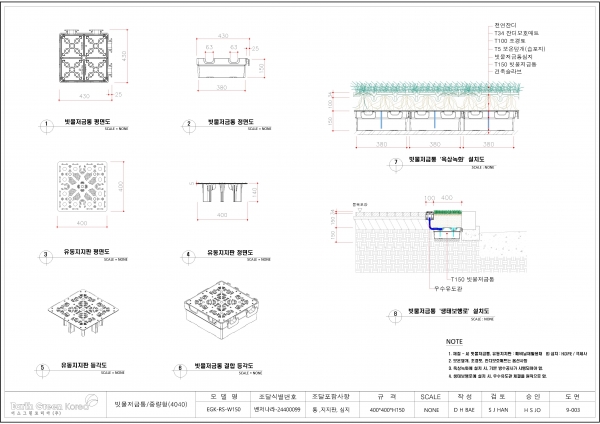Click the numbered circle marker 8
Image resolution: width=600 pixels, height=424 pixels.
(395, 316)
